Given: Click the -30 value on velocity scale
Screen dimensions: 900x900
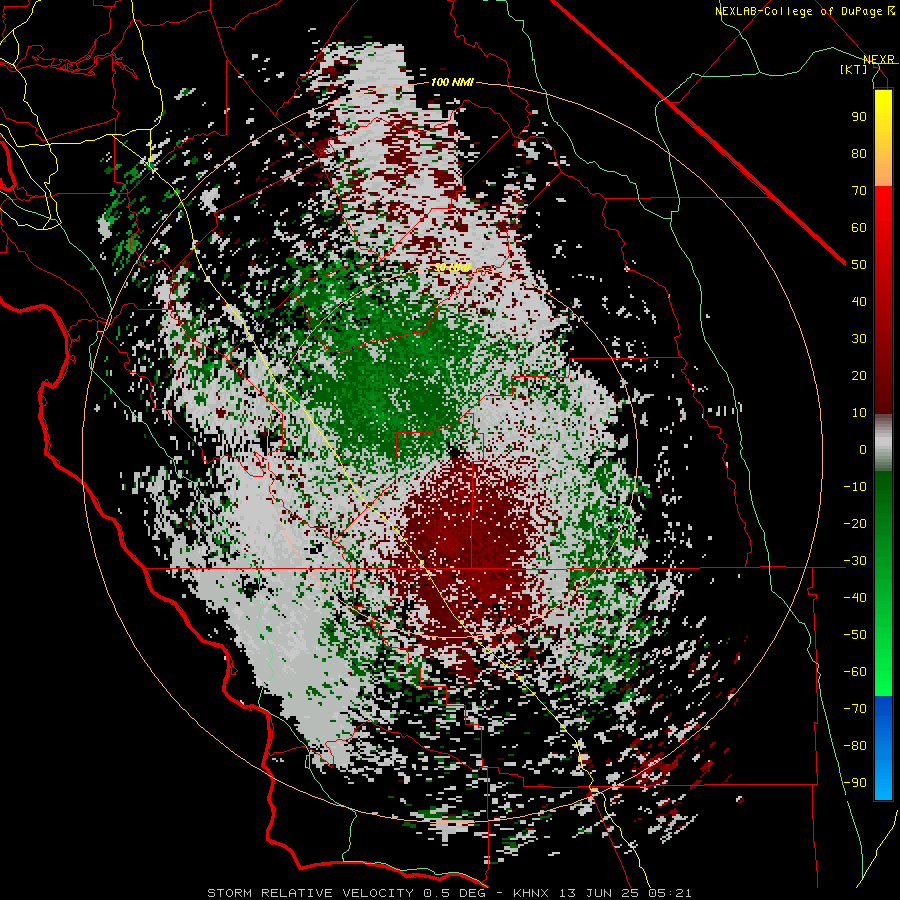Looking at the screenshot, I should (855, 561).
